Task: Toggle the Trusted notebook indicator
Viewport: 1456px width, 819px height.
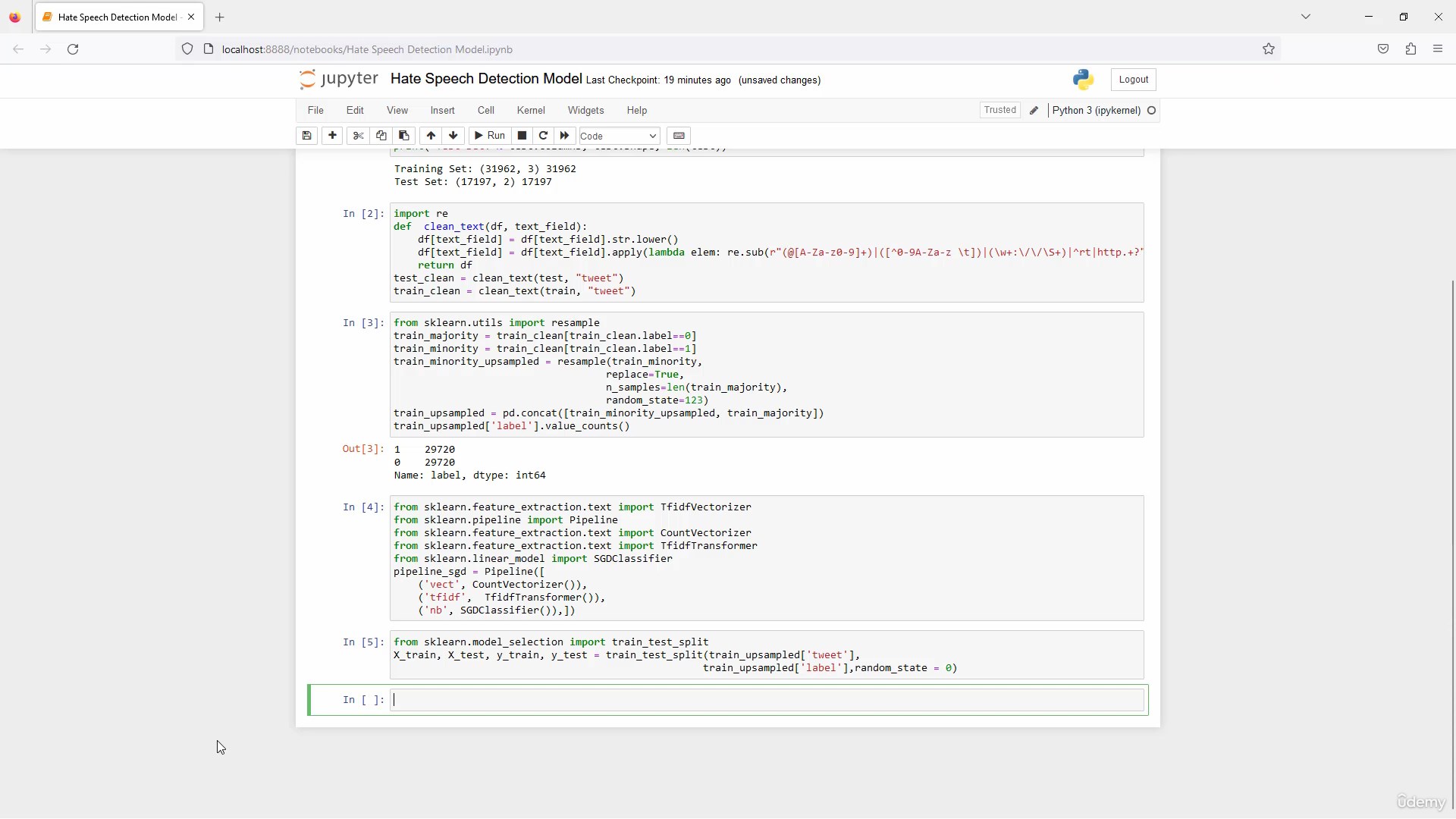Action: pos(999,110)
